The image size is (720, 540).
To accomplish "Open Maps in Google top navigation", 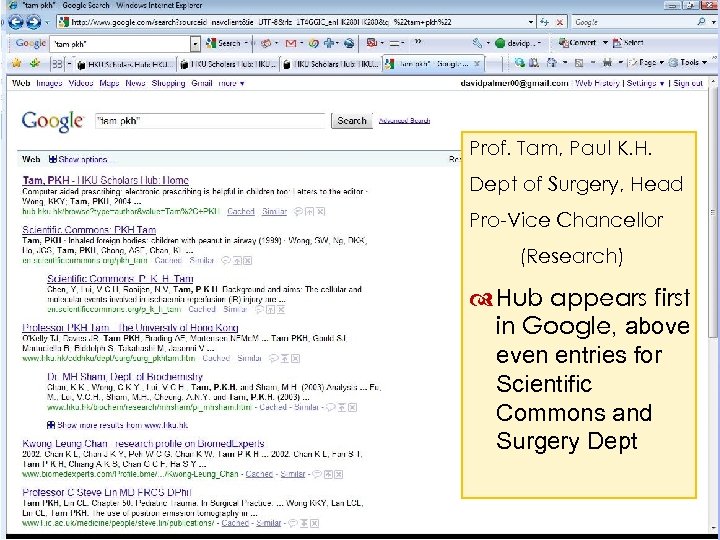I will (109, 83).
